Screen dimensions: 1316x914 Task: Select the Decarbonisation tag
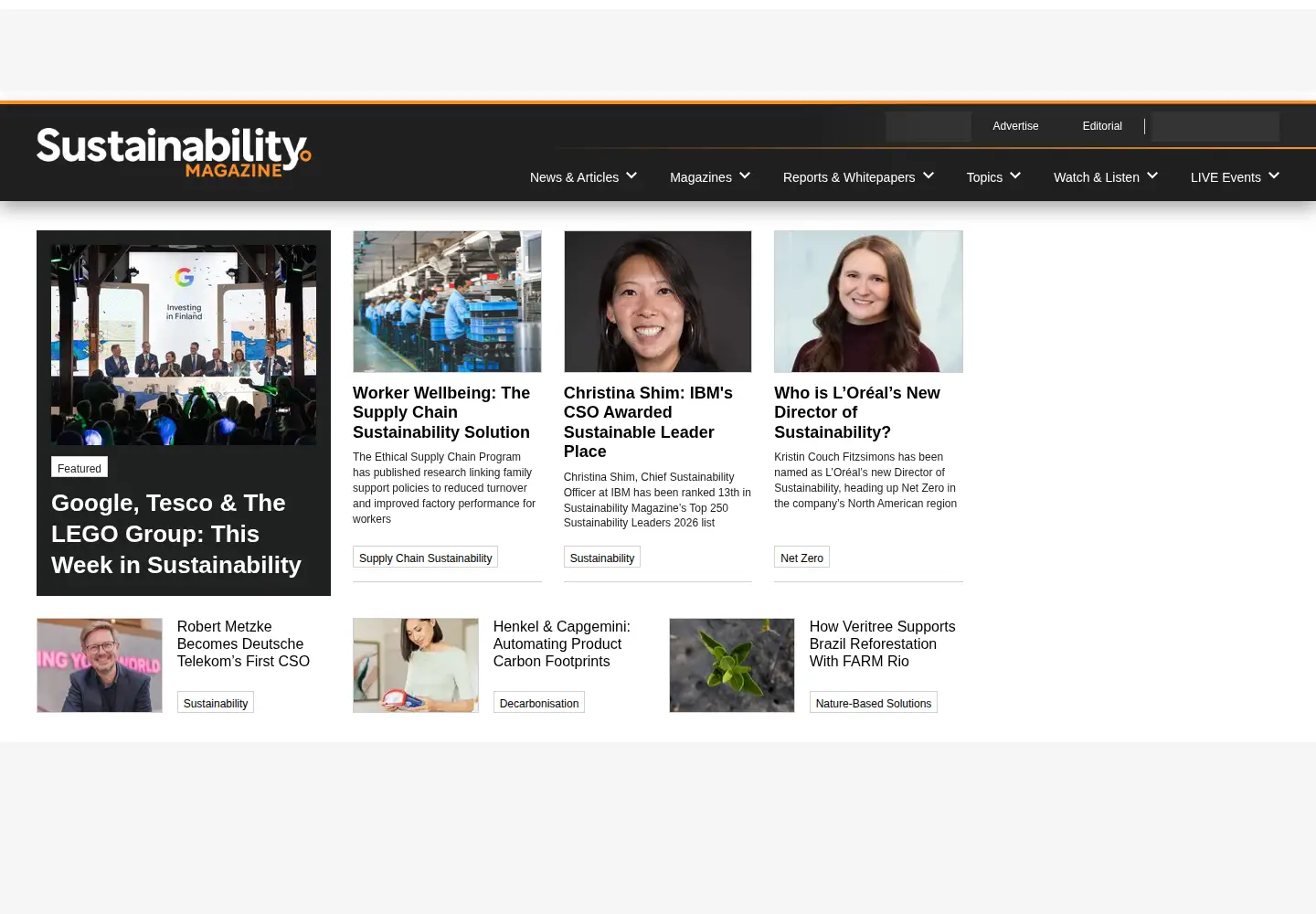point(539,703)
